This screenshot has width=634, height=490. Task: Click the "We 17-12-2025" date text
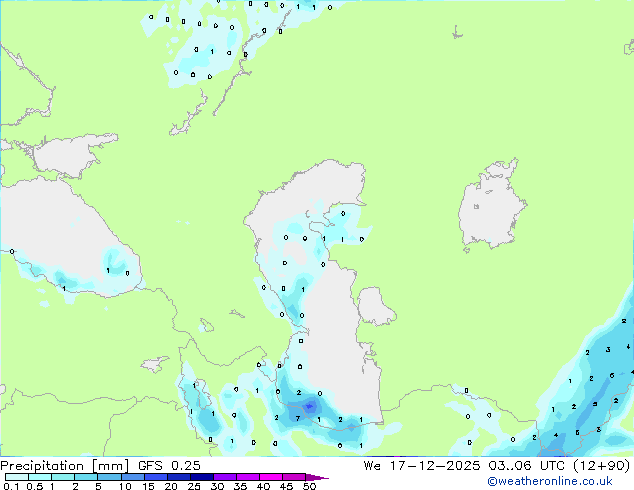coord(422,465)
